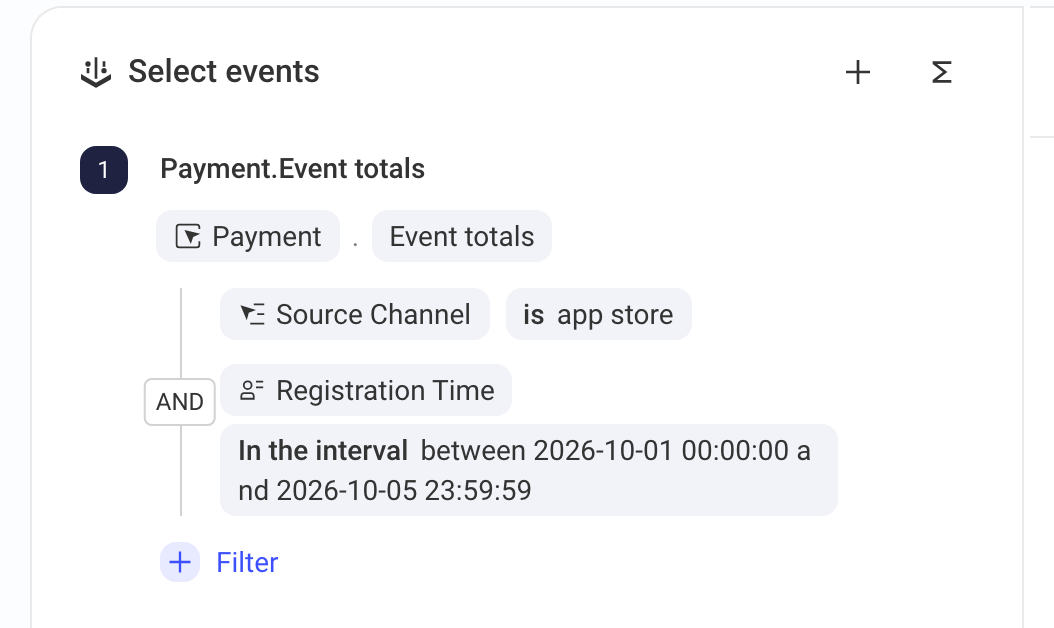Click the Select events header icon
Screen dimensions: 1054x628
tap(95, 72)
